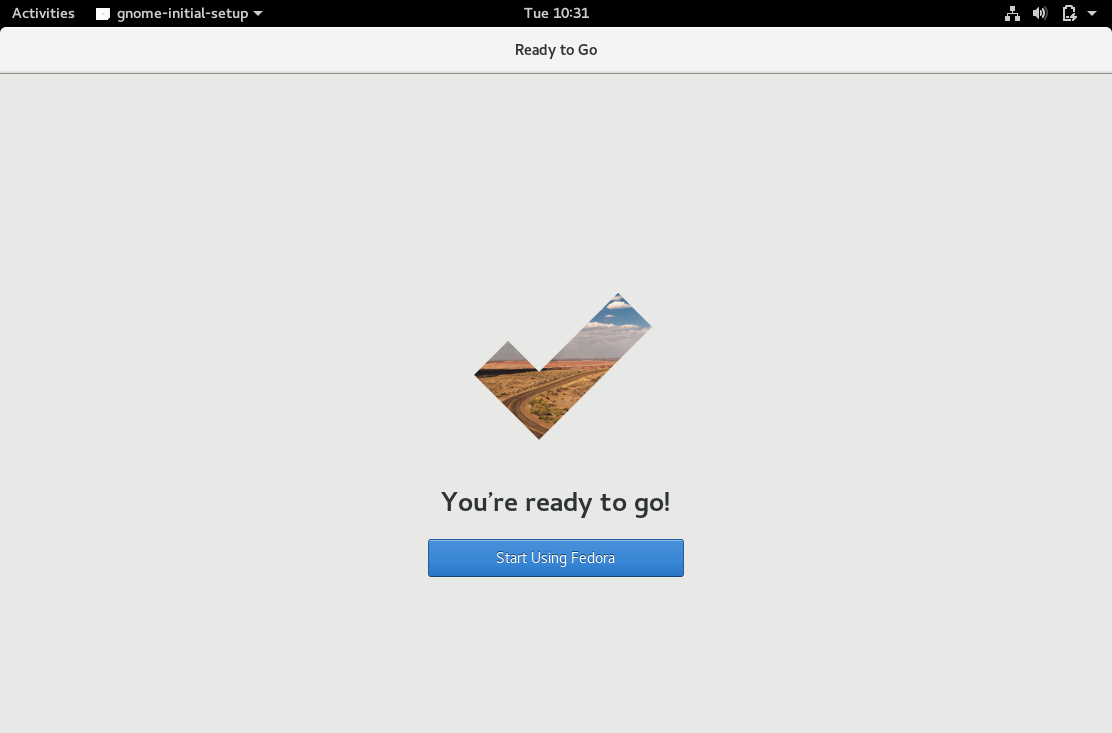The image size is (1112, 733).
Task: Expand the system menu arrow in top bar
Action: [1092, 14]
